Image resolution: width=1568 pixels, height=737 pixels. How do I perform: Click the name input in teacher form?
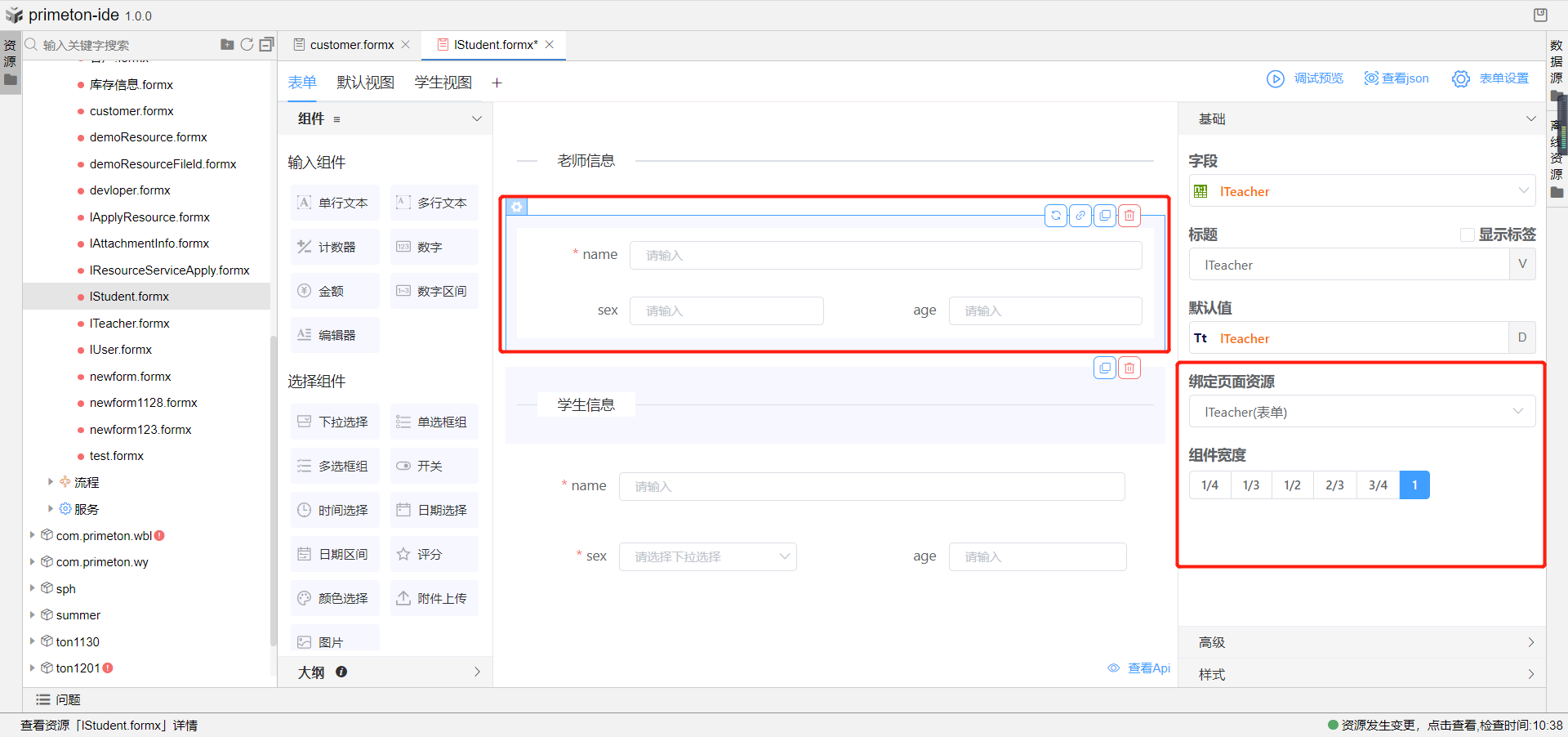click(x=885, y=255)
